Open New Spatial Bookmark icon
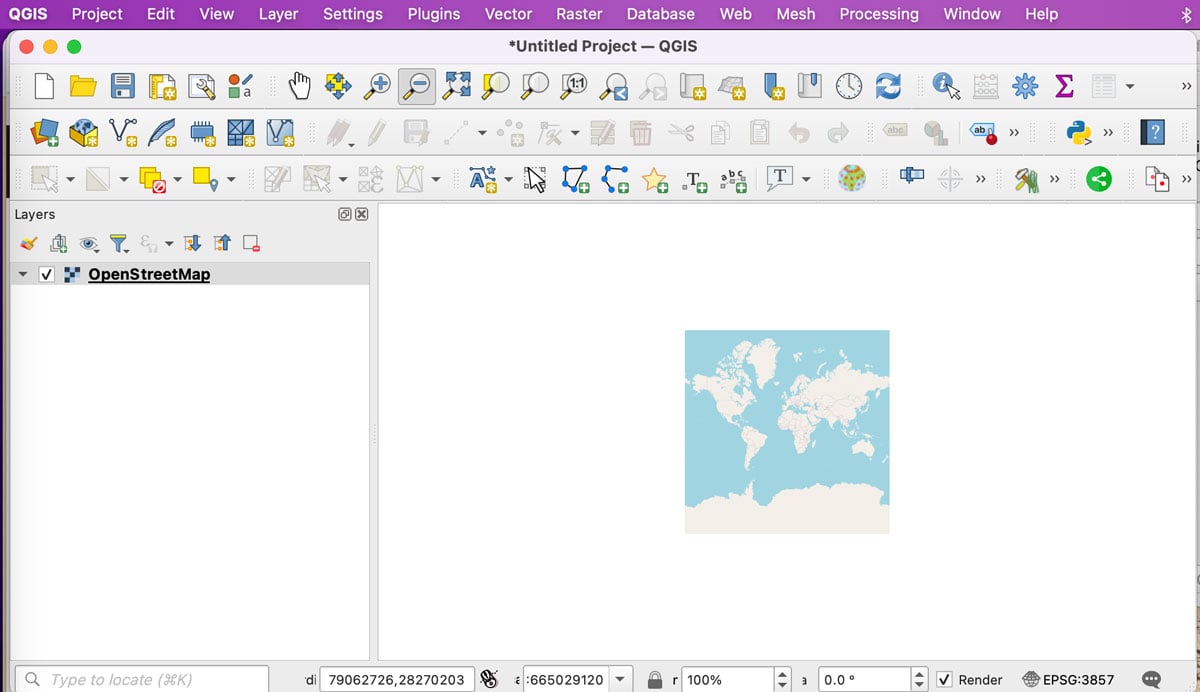This screenshot has height=692, width=1200. click(x=774, y=87)
